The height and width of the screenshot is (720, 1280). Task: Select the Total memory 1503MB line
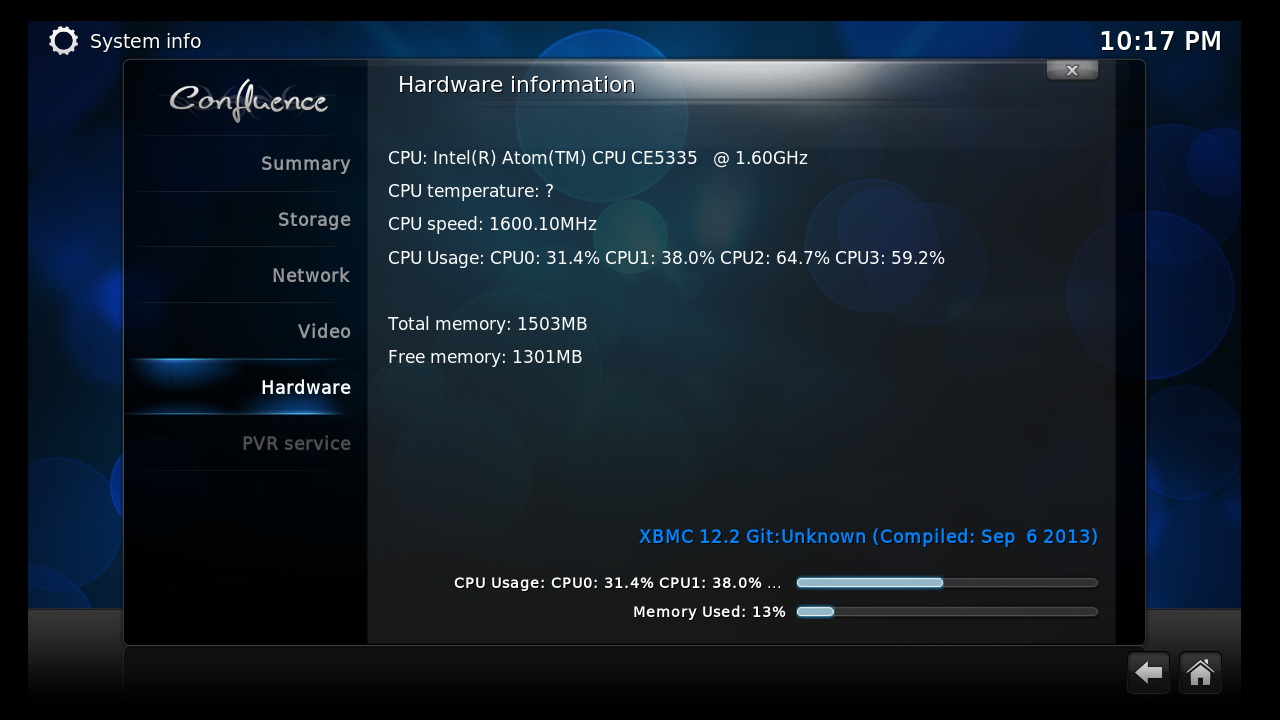(488, 324)
